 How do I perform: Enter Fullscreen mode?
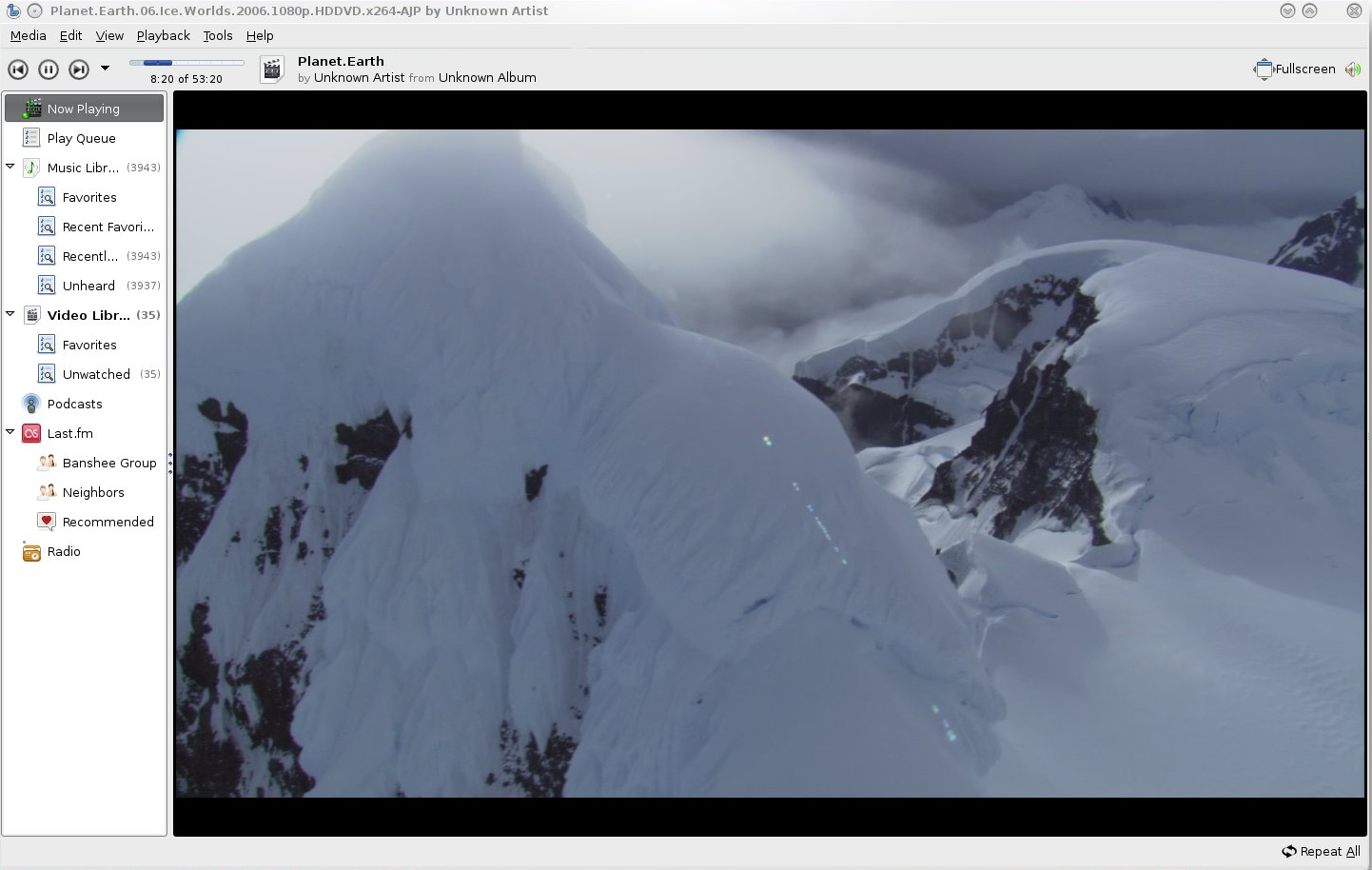tap(1295, 69)
